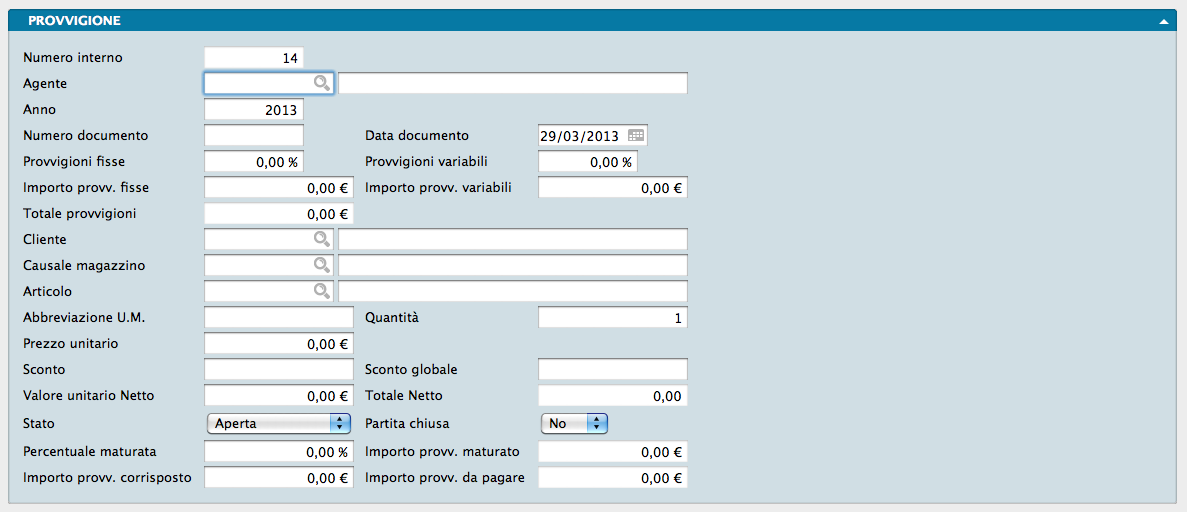The height and width of the screenshot is (512, 1187).
Task: Click the Agente search magnifier icon
Action: (x=321, y=83)
